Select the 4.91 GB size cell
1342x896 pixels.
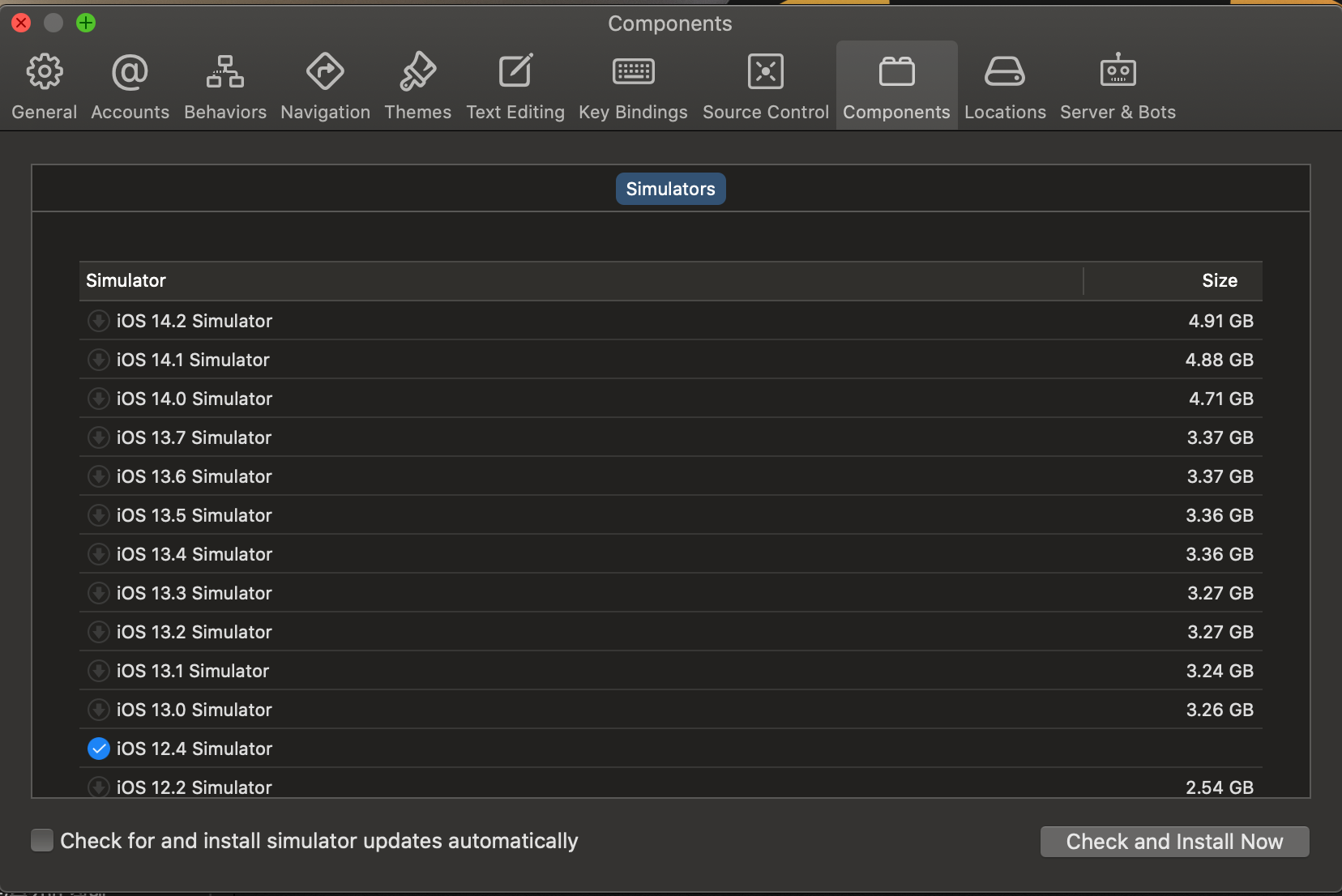pos(1220,321)
